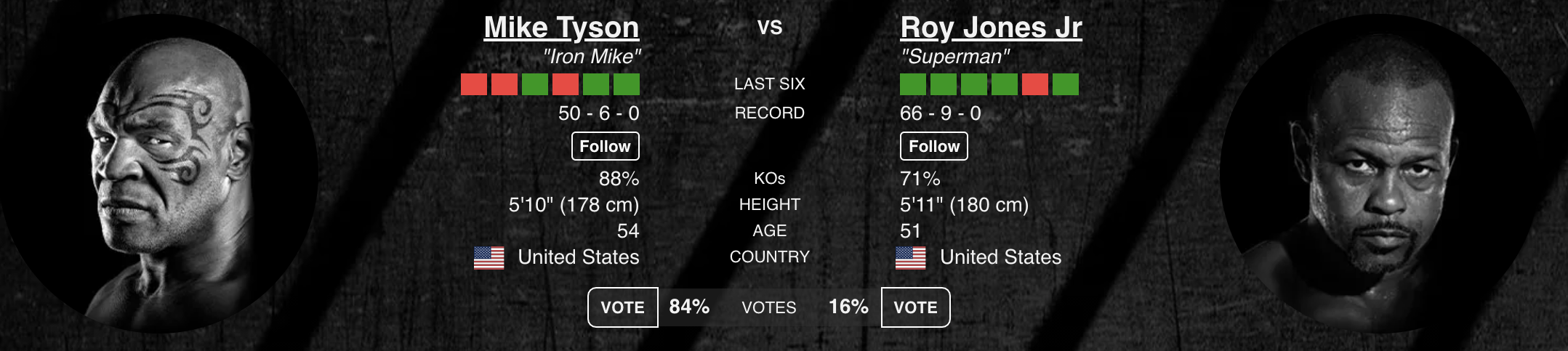This screenshot has height=351, width=1568.
Task: Select Jones's final green last-six square
Action: pos(1066,84)
